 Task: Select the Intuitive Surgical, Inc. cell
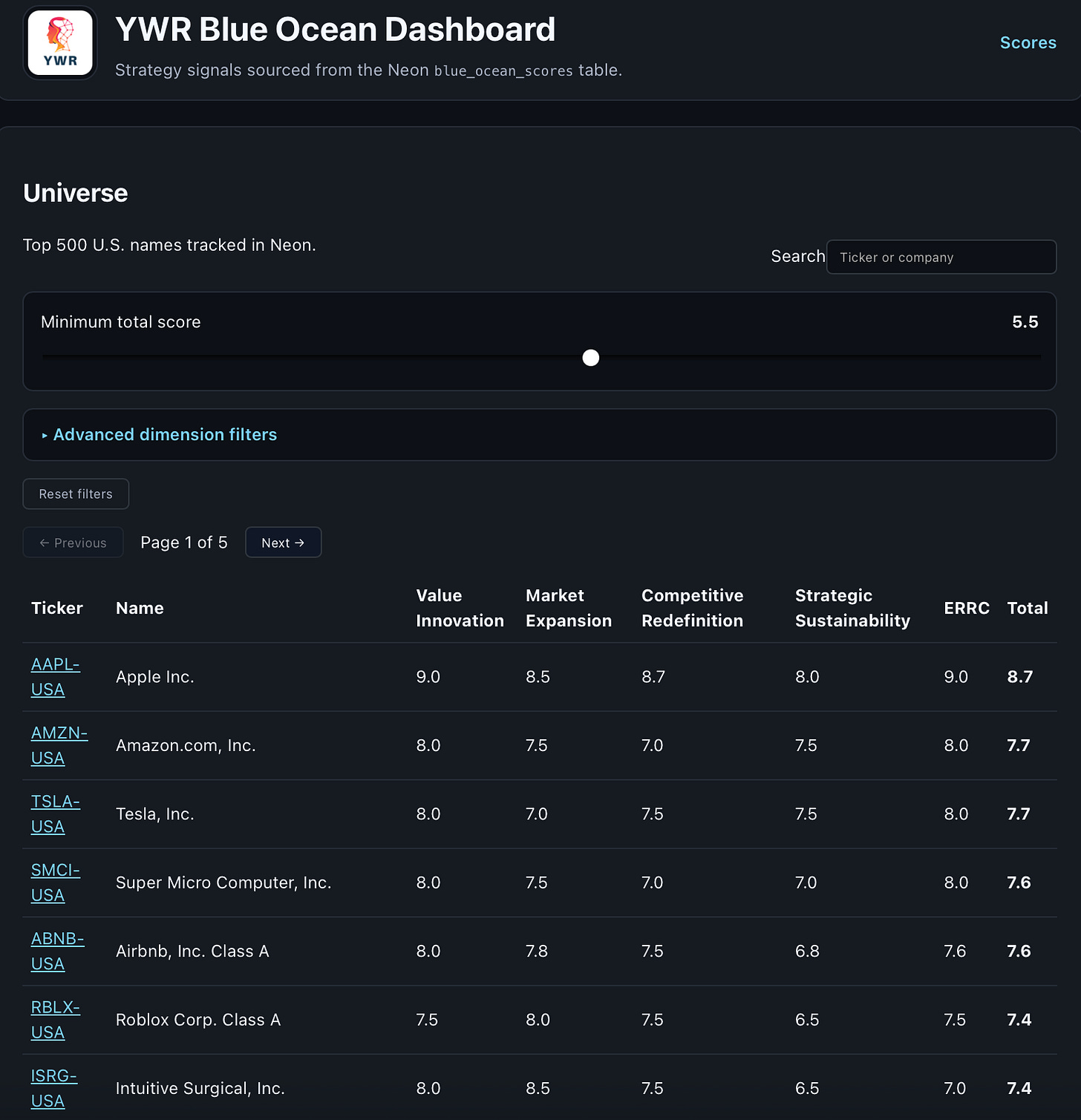(200, 1088)
